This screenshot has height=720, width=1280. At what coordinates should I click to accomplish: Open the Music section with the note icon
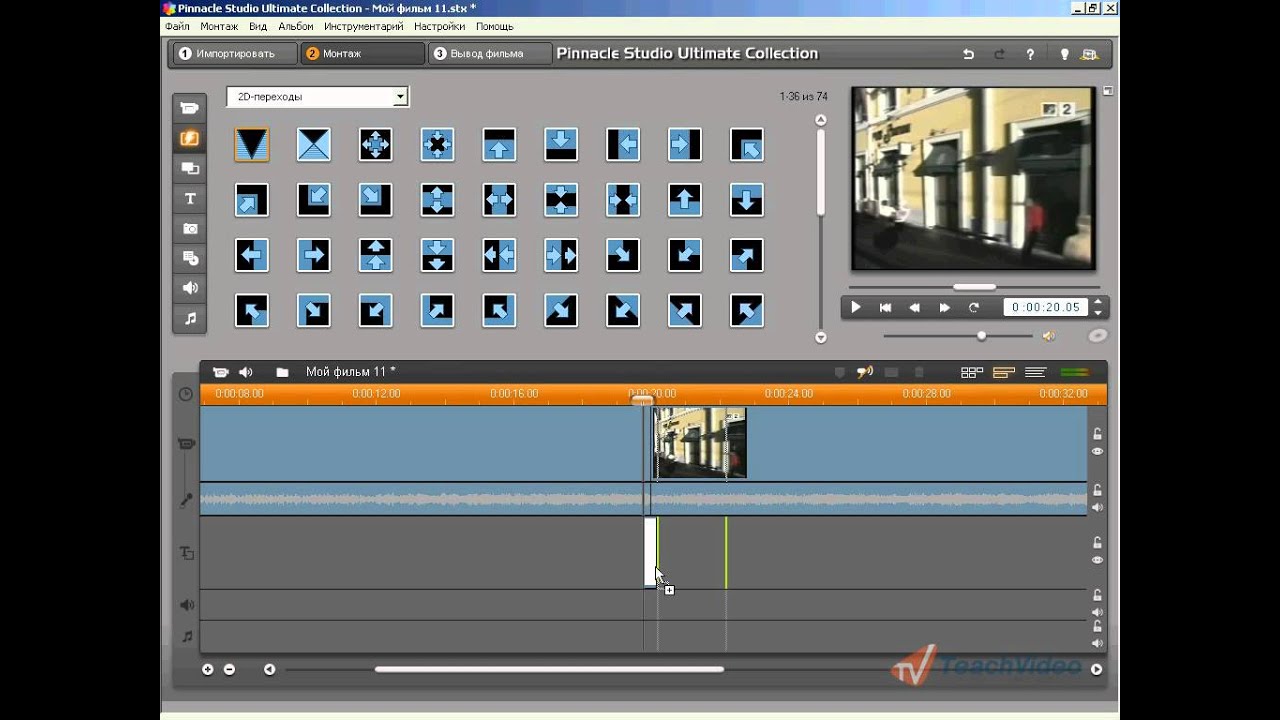(x=189, y=318)
